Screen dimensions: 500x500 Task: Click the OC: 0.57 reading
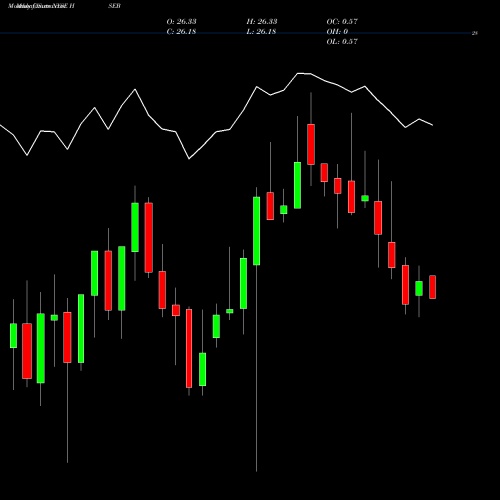(x=342, y=22)
